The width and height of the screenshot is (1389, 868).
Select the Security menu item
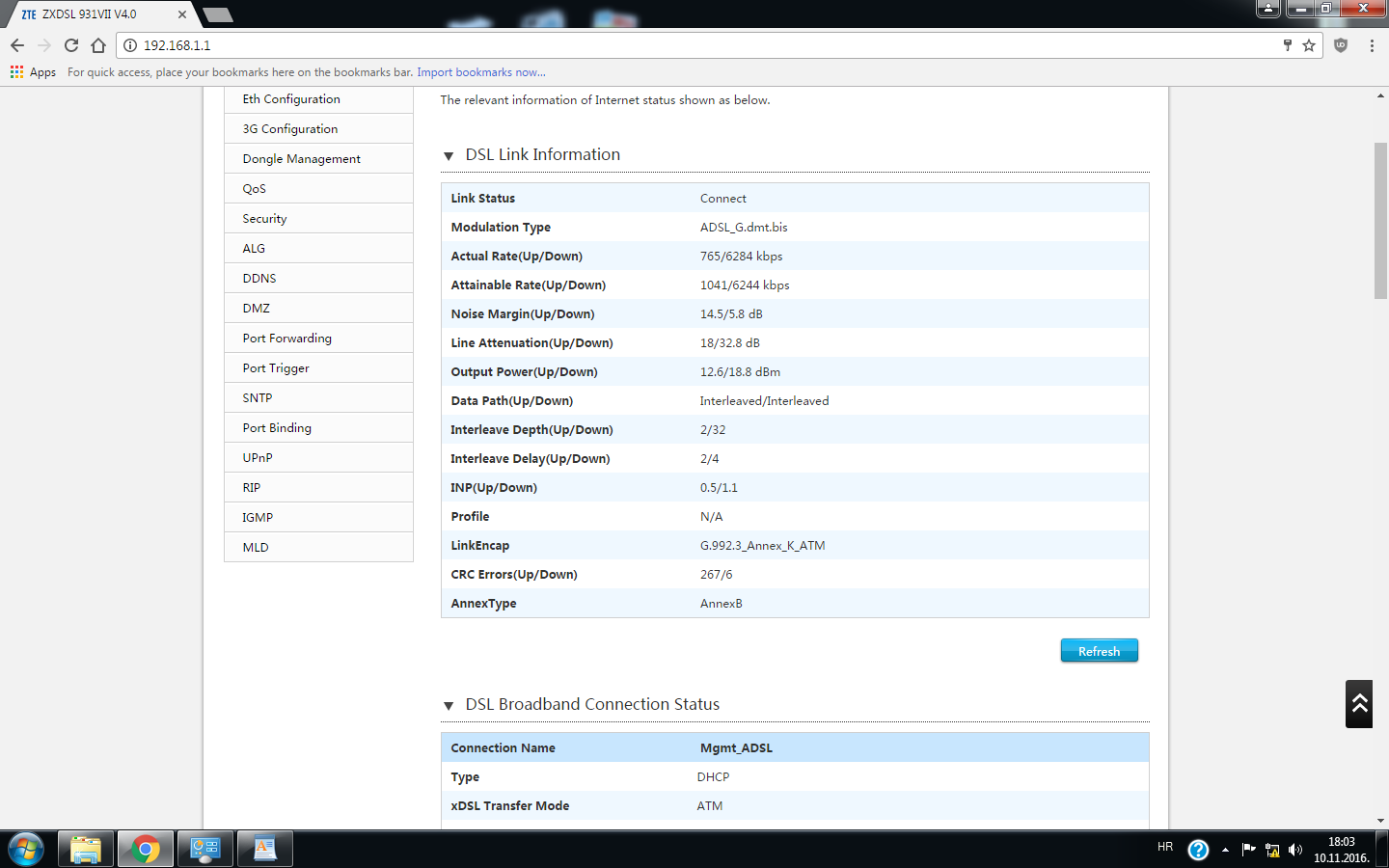264,219
